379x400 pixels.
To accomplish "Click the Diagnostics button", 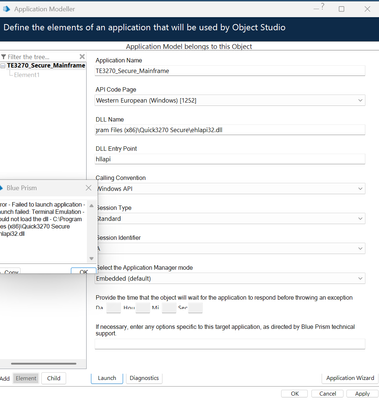I will pos(144,378).
